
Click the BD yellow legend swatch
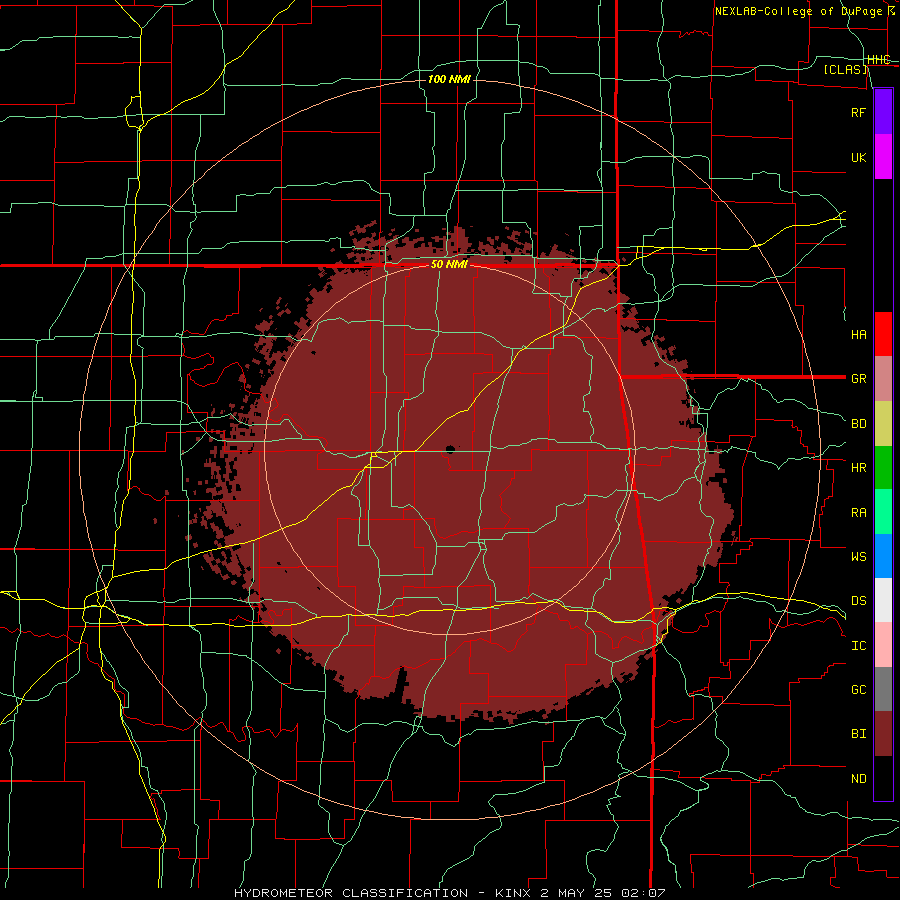coord(883,423)
